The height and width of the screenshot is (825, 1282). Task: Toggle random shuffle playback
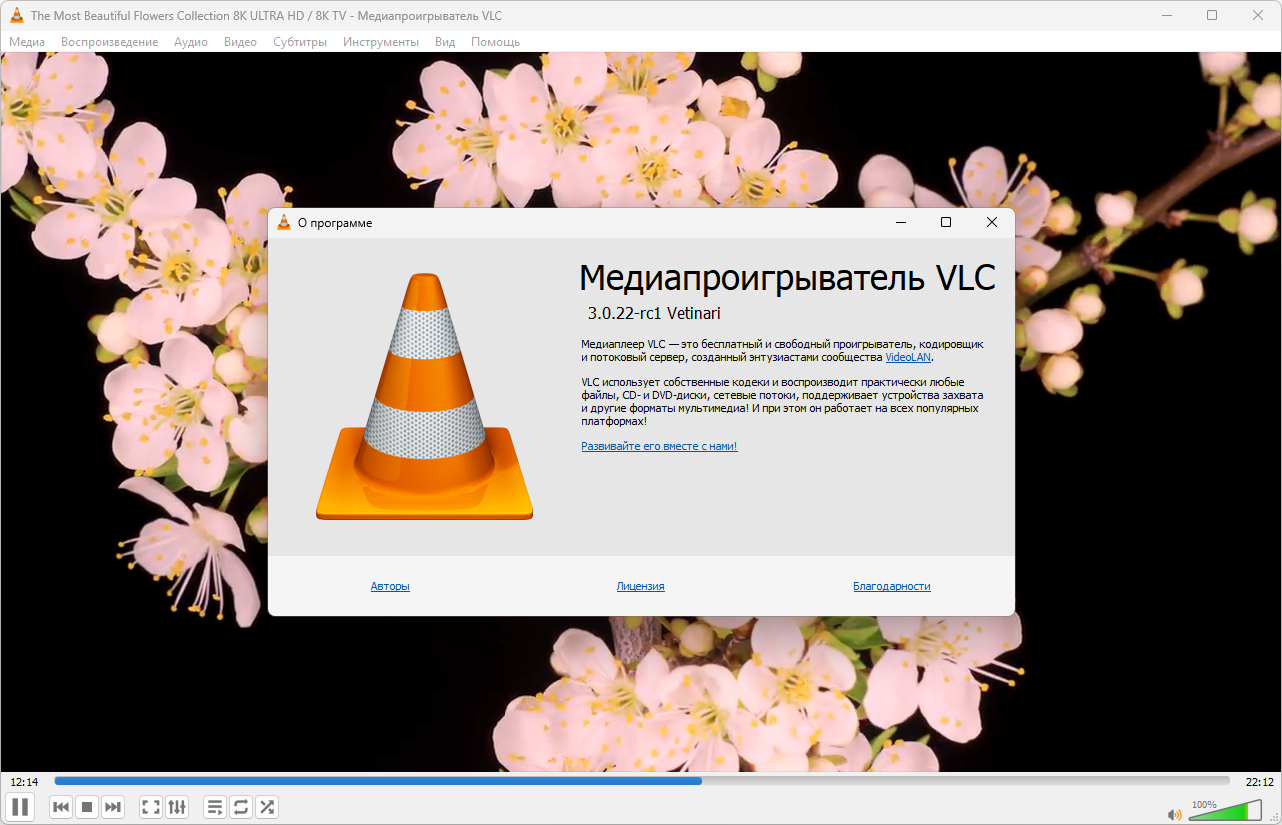click(x=267, y=807)
